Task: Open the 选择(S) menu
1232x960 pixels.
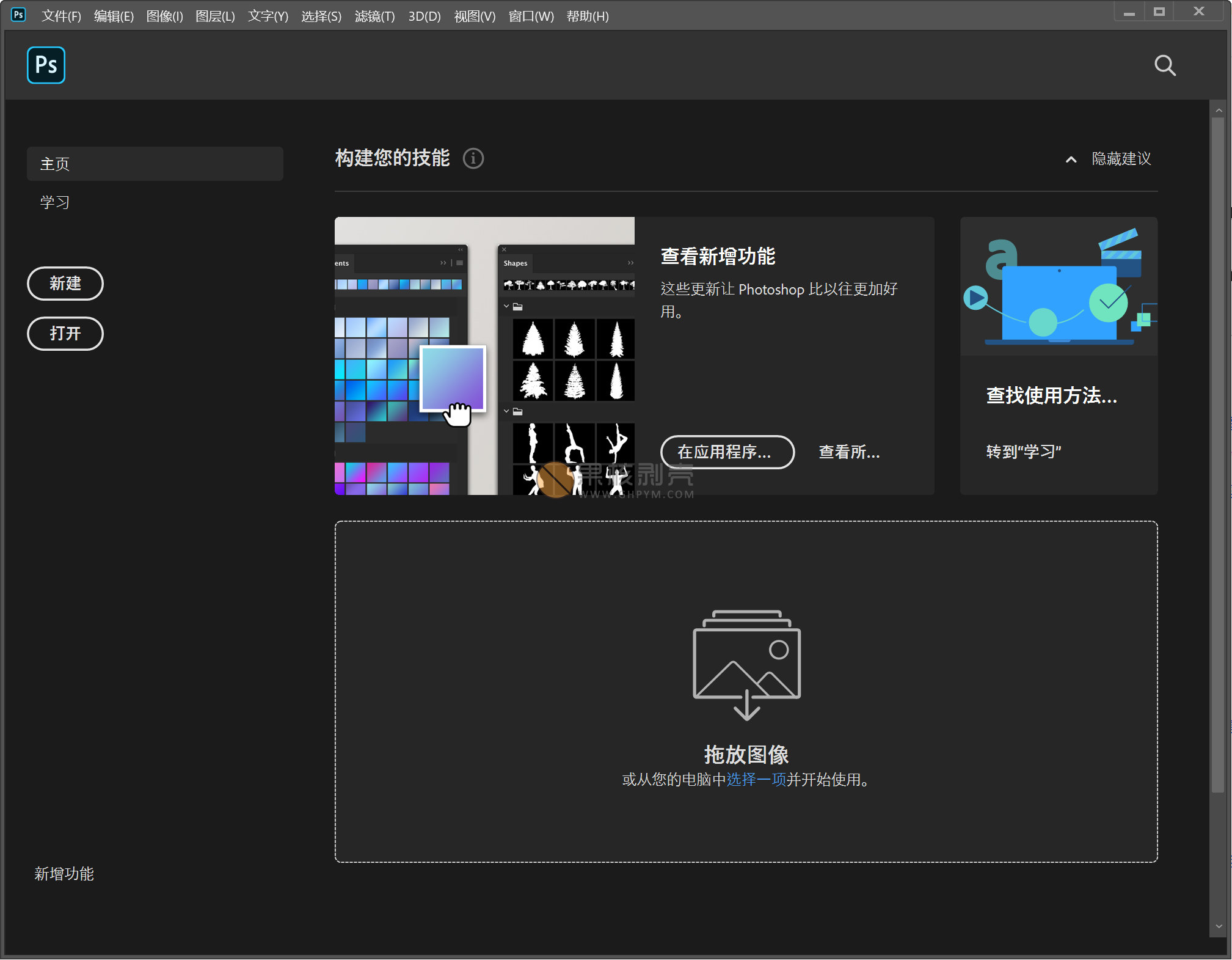Action: tap(321, 16)
